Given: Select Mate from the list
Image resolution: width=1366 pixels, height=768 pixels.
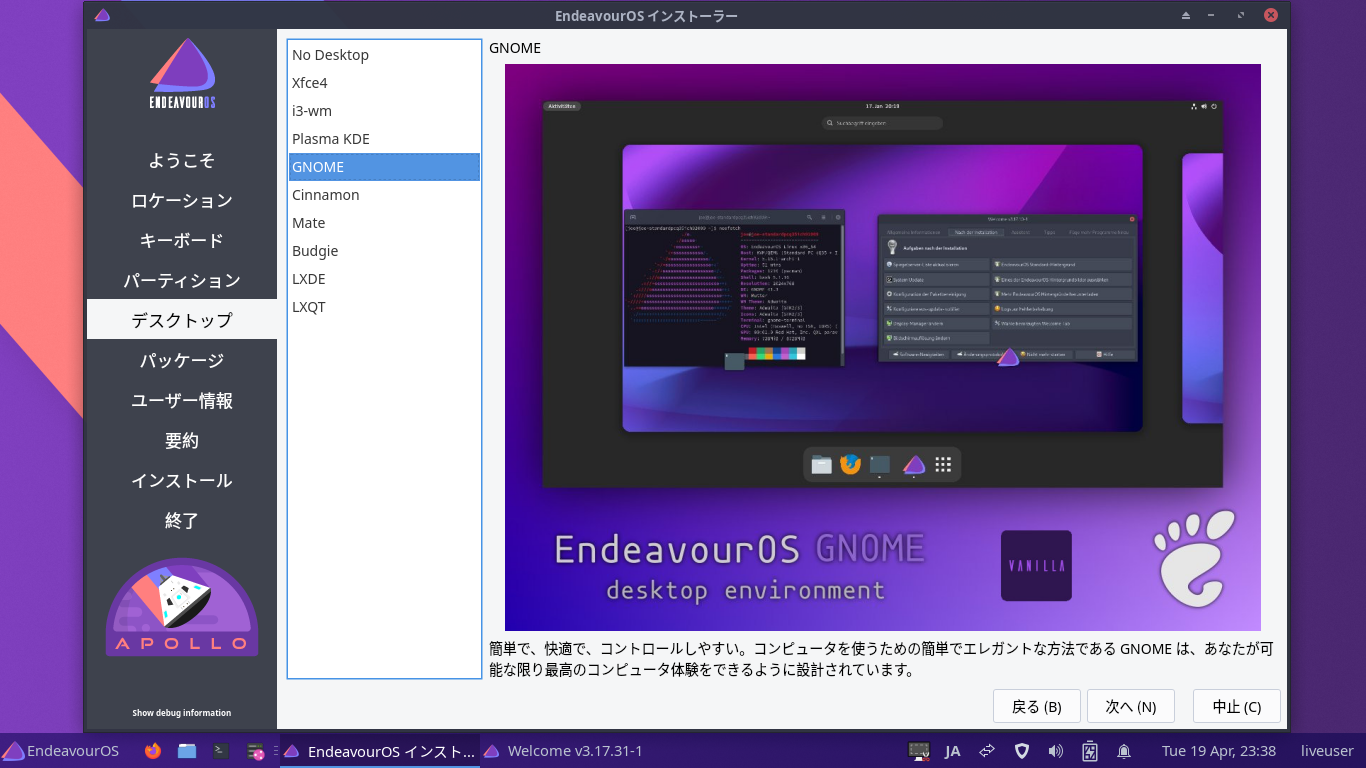Looking at the screenshot, I should point(384,223).
